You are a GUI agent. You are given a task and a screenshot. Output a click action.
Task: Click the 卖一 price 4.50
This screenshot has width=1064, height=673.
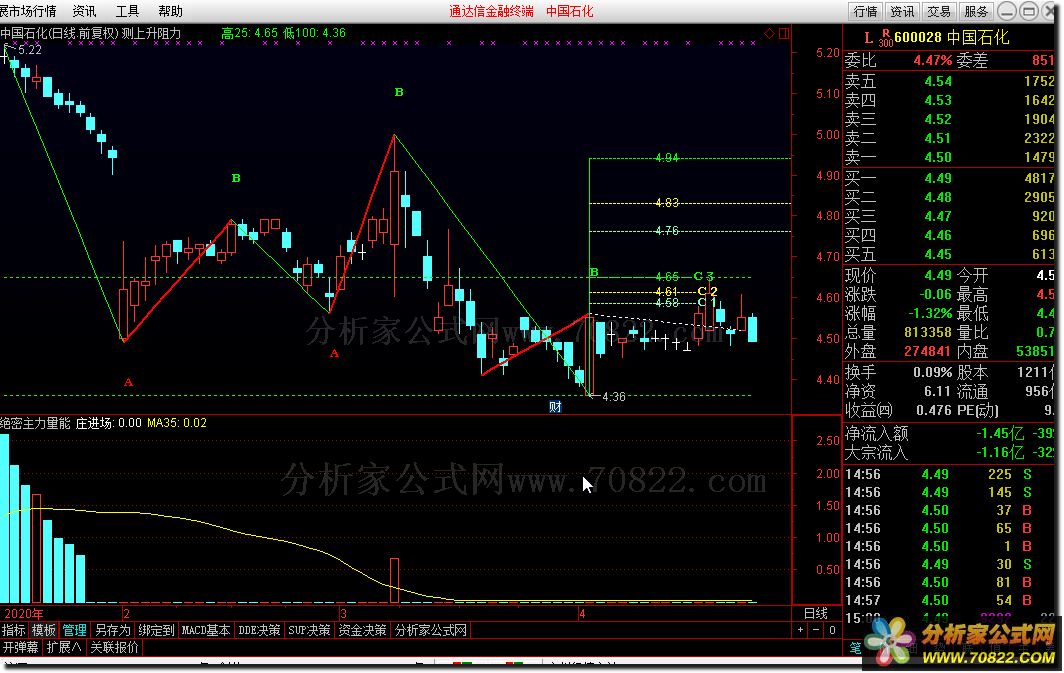938,157
